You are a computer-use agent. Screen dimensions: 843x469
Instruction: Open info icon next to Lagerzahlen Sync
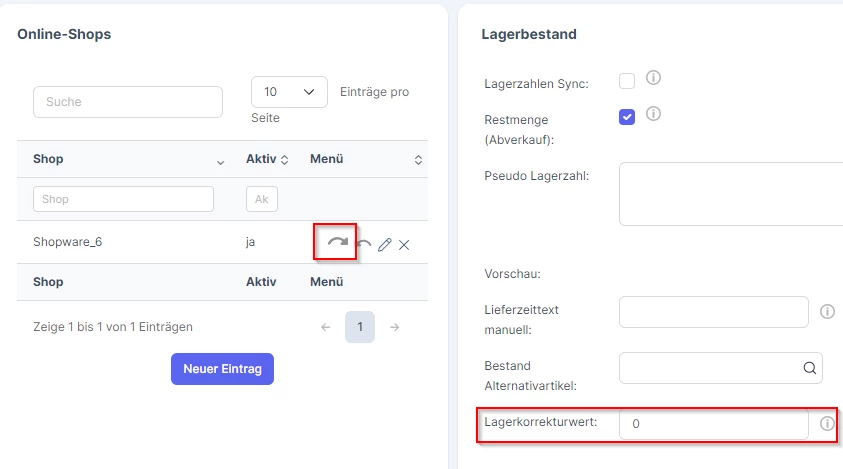click(653, 78)
